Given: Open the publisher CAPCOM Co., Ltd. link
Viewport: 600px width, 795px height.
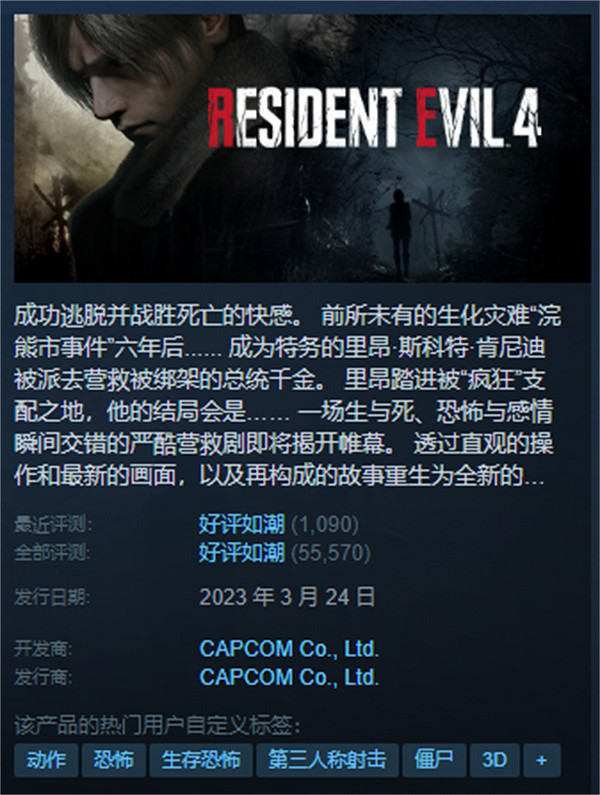Looking at the screenshot, I should [x=289, y=677].
